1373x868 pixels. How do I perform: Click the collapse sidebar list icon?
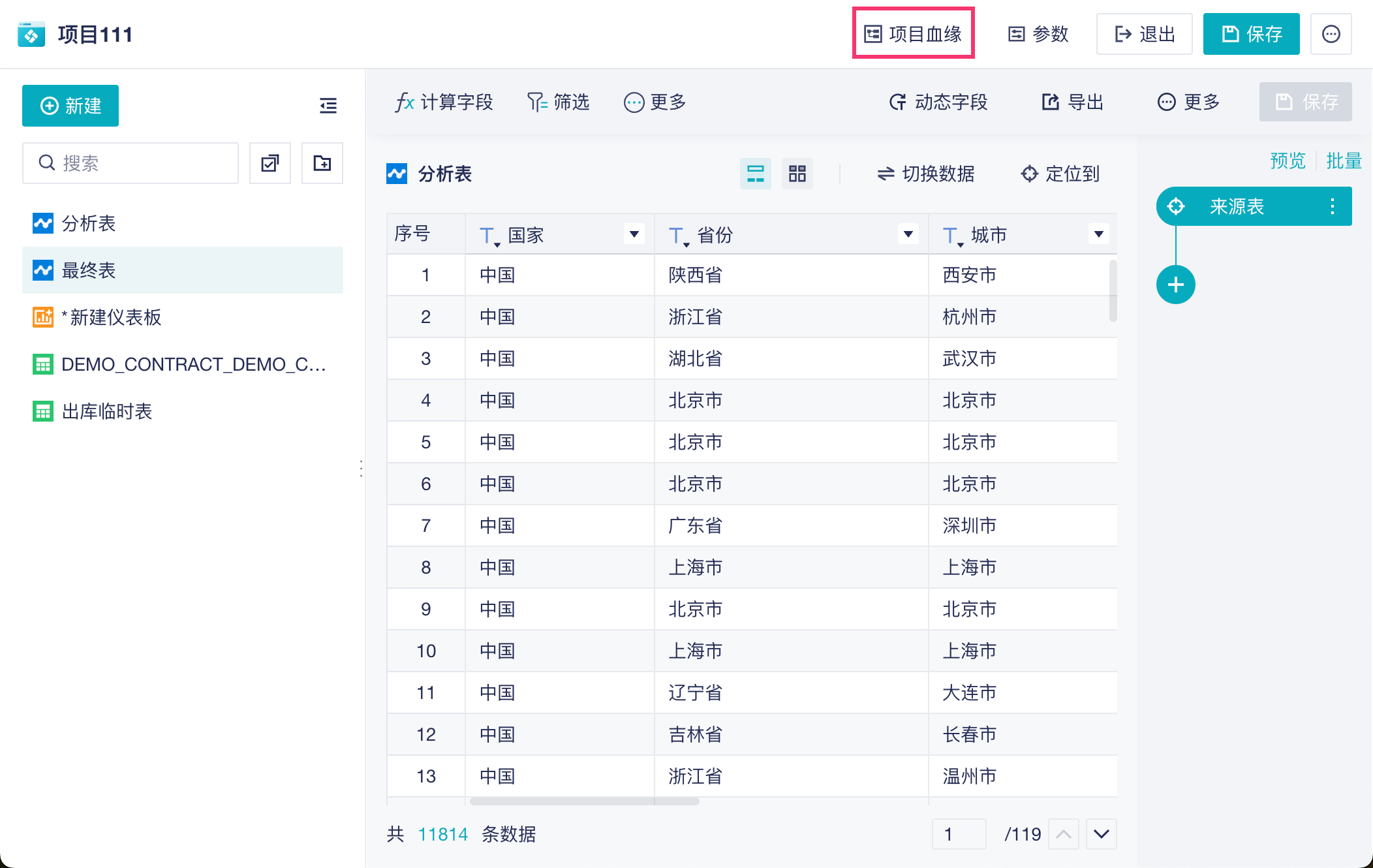[x=328, y=106]
